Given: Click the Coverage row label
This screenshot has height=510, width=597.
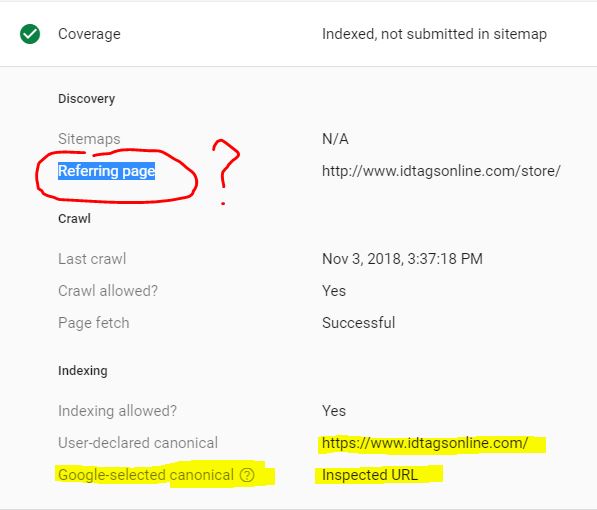Looking at the screenshot, I should 89,34.
